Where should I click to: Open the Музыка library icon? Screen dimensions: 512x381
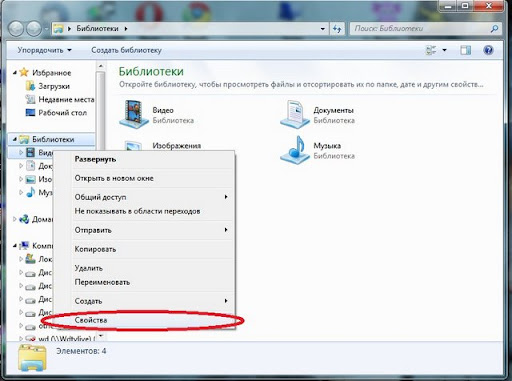point(295,150)
